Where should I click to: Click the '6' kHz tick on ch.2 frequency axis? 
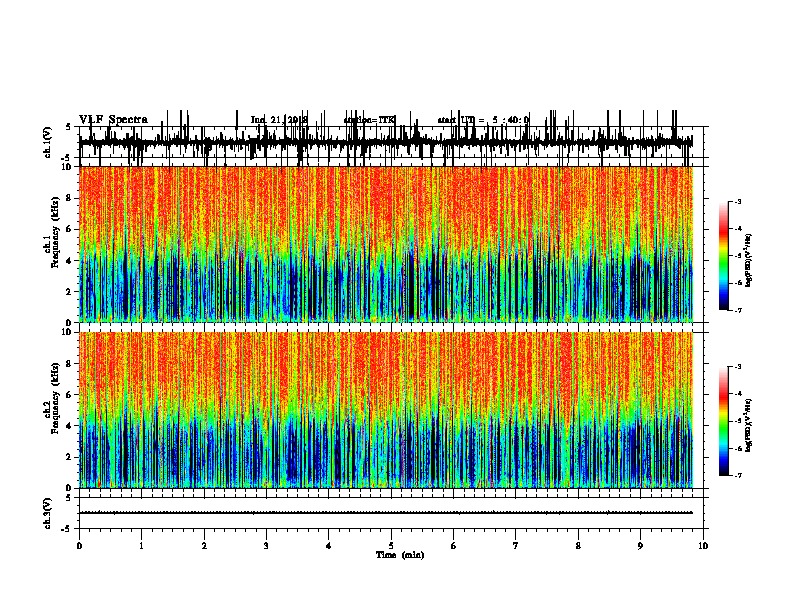(x=70, y=395)
